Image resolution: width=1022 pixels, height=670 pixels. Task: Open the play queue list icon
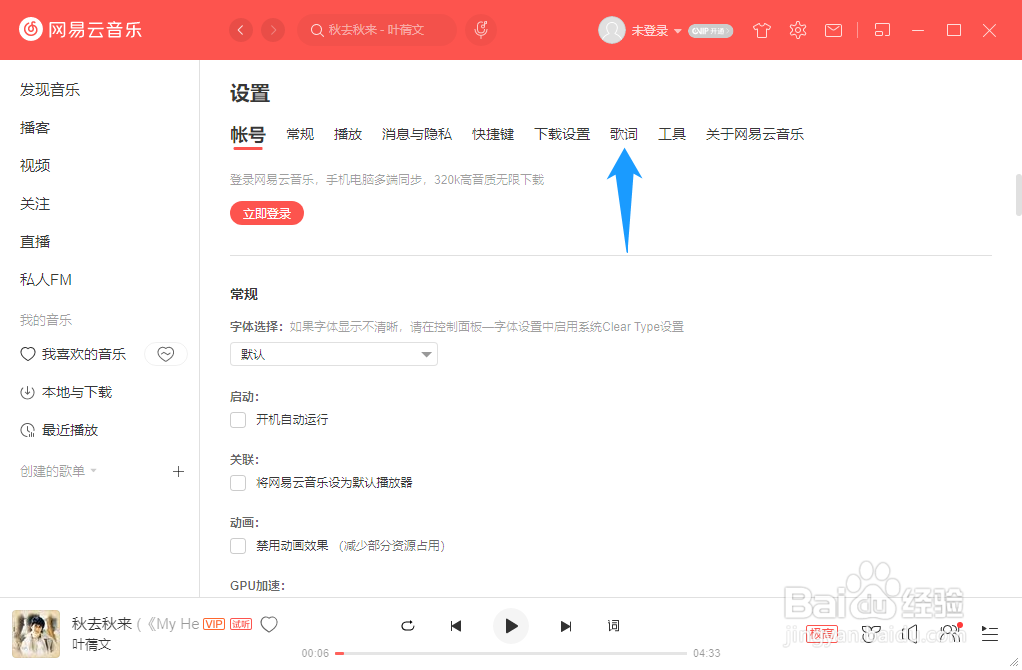click(x=989, y=634)
